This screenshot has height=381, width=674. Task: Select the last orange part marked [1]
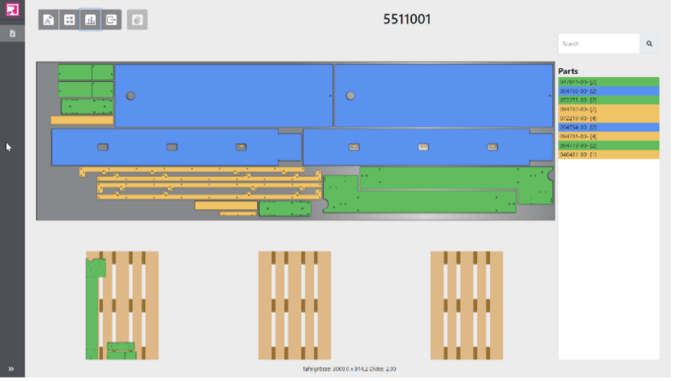coord(609,154)
